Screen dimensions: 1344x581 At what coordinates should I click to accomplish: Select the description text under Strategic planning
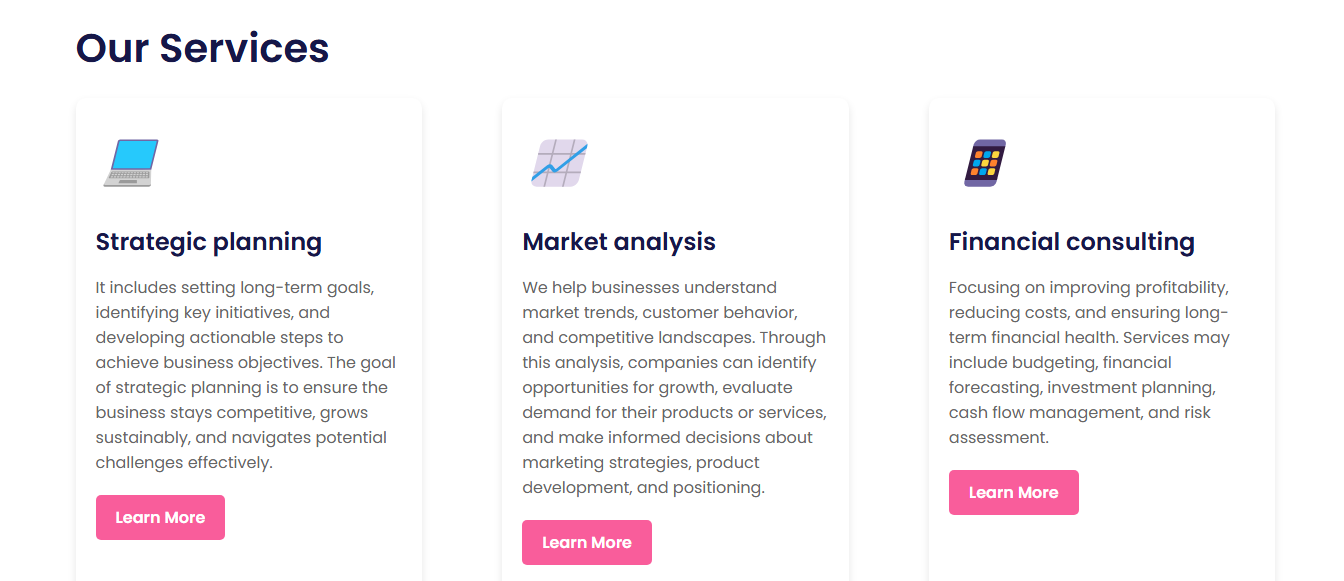pyautogui.click(x=245, y=375)
